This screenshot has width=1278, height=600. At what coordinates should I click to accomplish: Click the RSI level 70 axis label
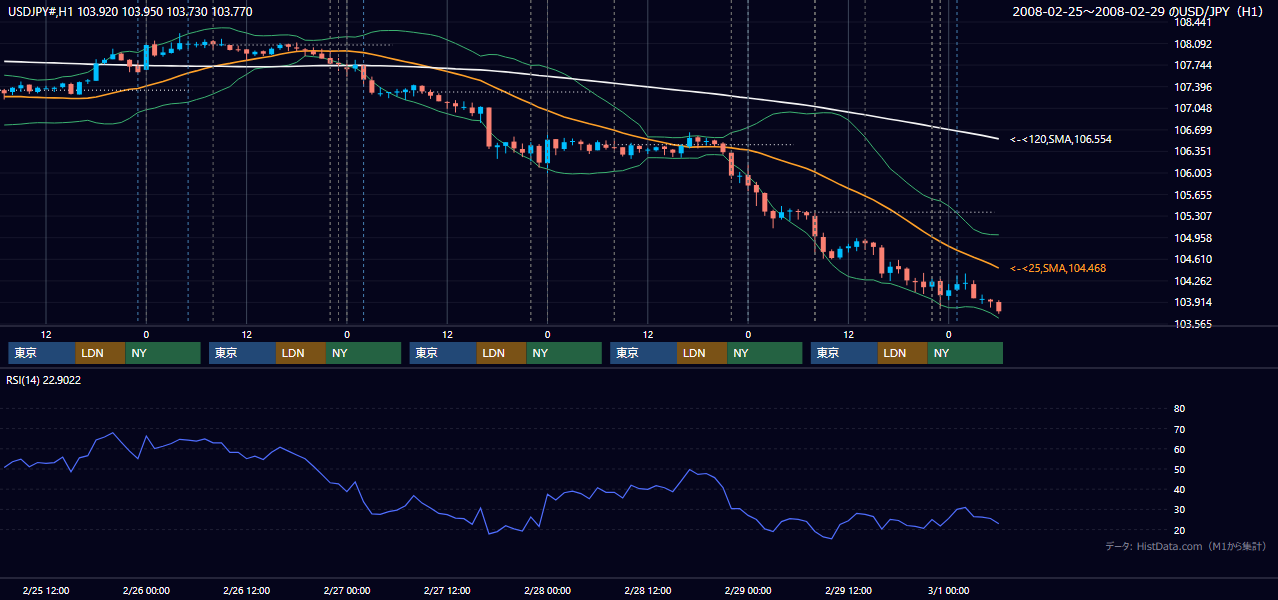point(1179,429)
